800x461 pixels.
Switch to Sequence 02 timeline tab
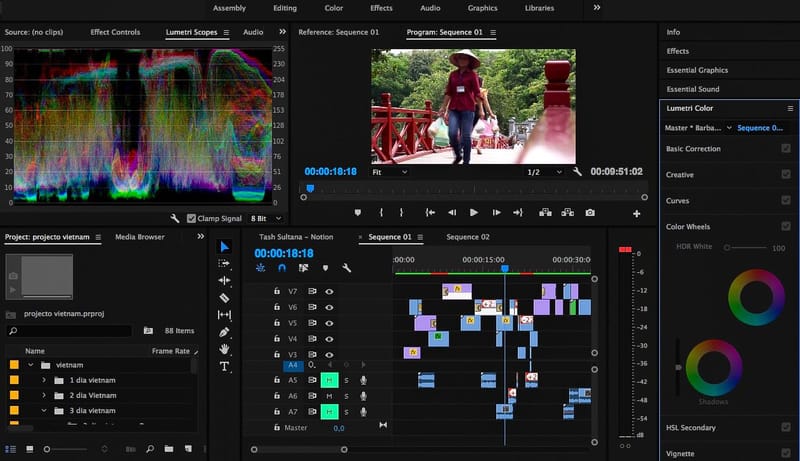(x=468, y=237)
